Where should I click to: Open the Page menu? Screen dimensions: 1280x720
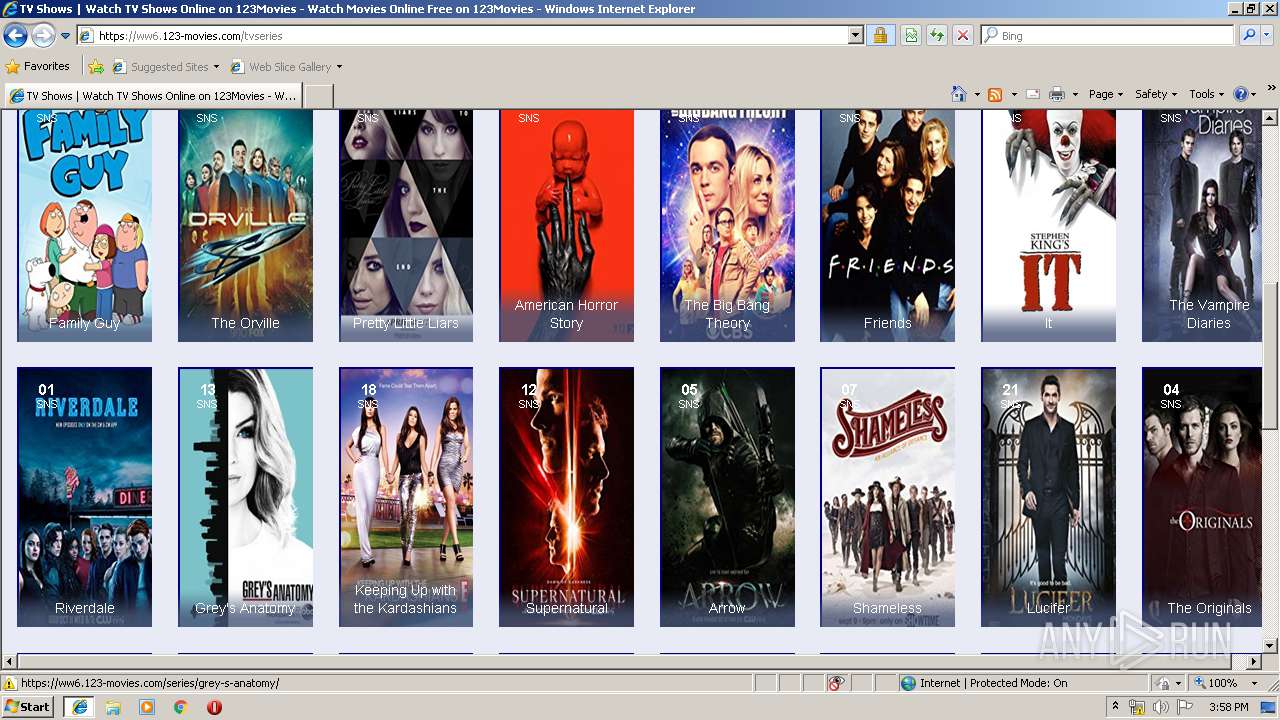[1106, 94]
